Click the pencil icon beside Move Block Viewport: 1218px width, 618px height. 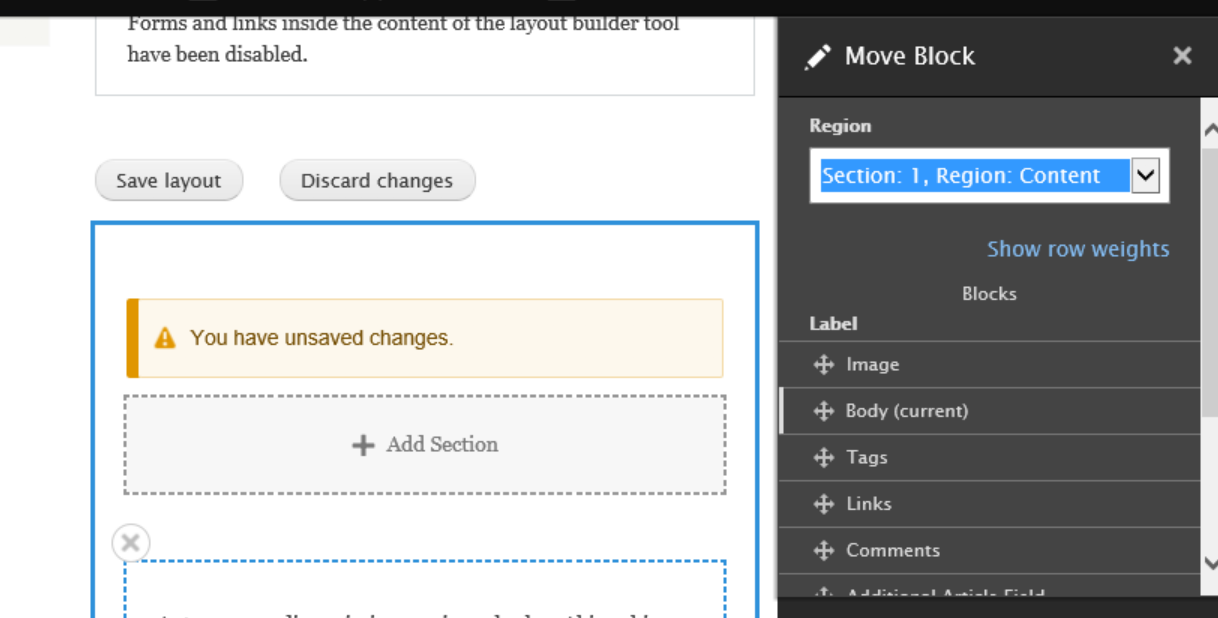(817, 56)
